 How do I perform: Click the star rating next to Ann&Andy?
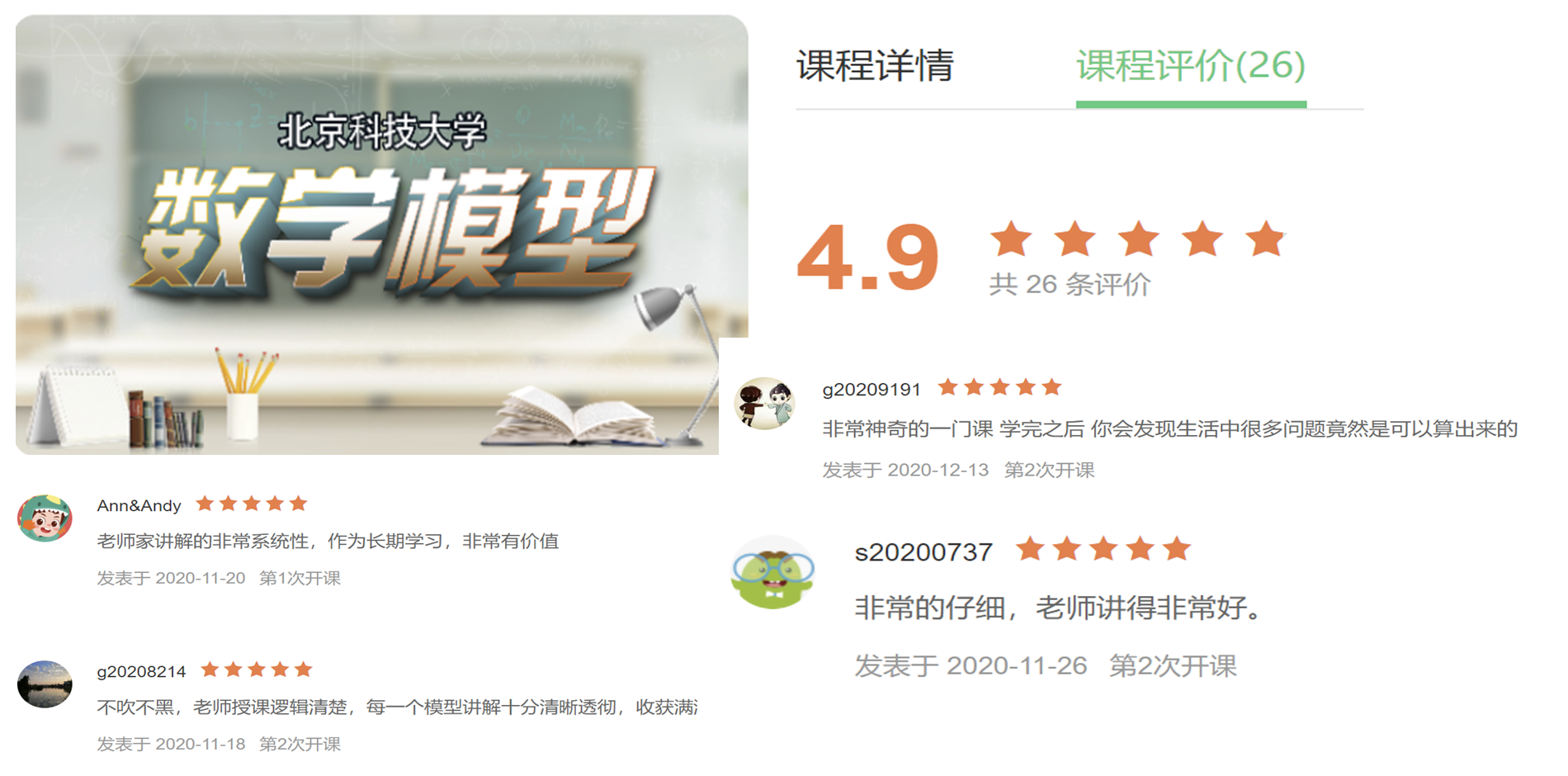(x=252, y=504)
